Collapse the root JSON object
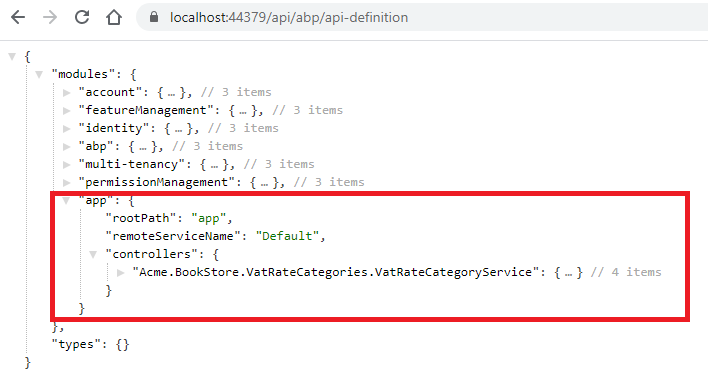Image resolution: width=708 pixels, height=383 pixels. (12, 56)
